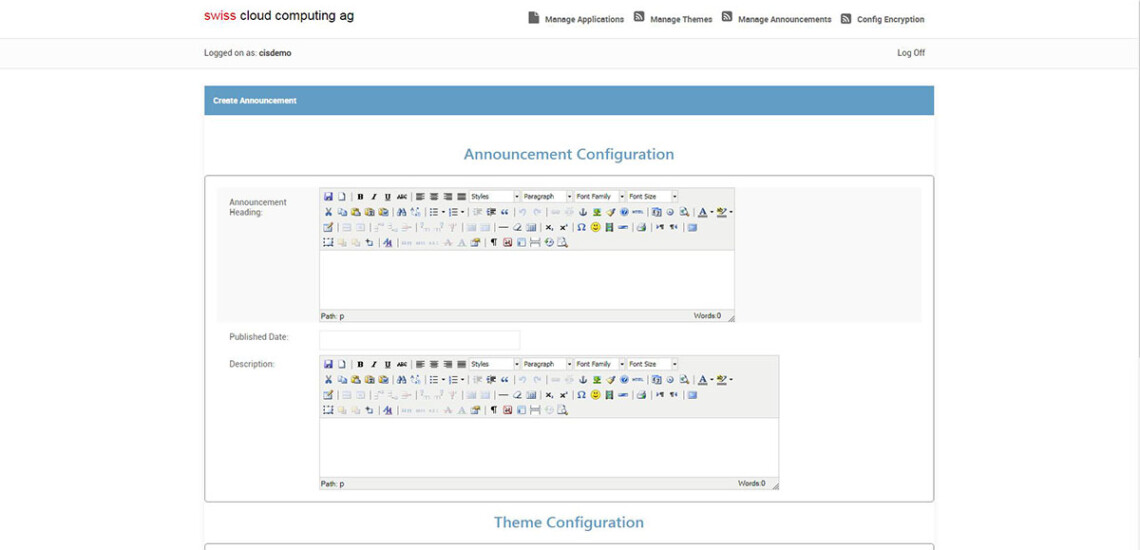Click inside Announcement Heading text area

(x=526, y=280)
